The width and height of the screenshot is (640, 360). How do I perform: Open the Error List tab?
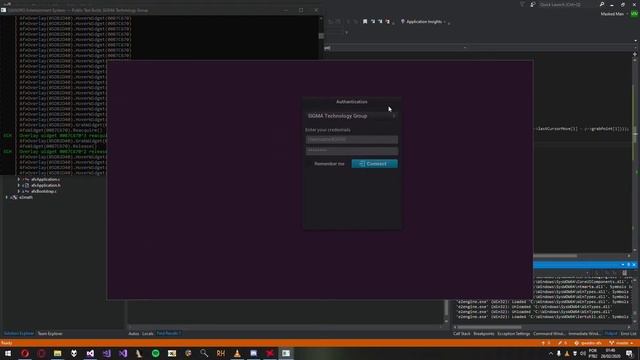[x=628, y=333]
